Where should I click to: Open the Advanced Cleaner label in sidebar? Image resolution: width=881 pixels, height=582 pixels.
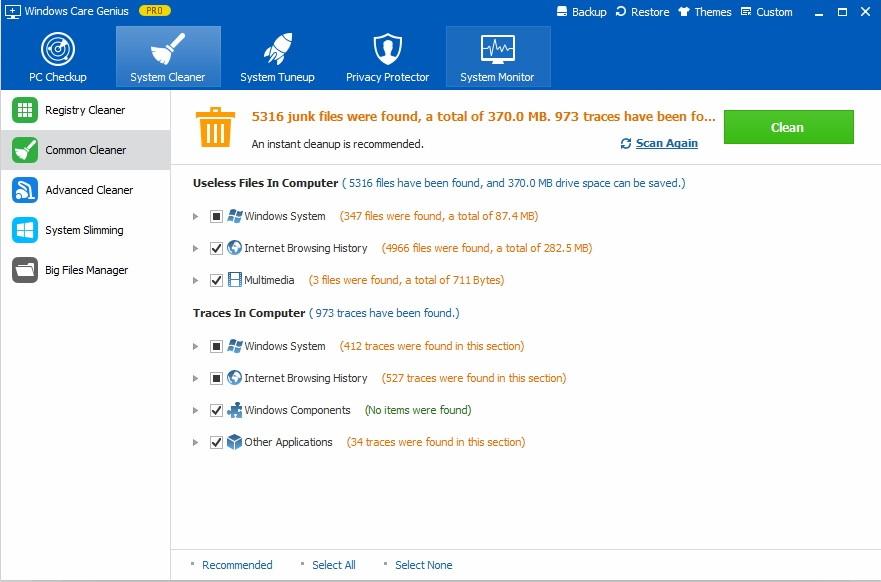click(x=89, y=190)
